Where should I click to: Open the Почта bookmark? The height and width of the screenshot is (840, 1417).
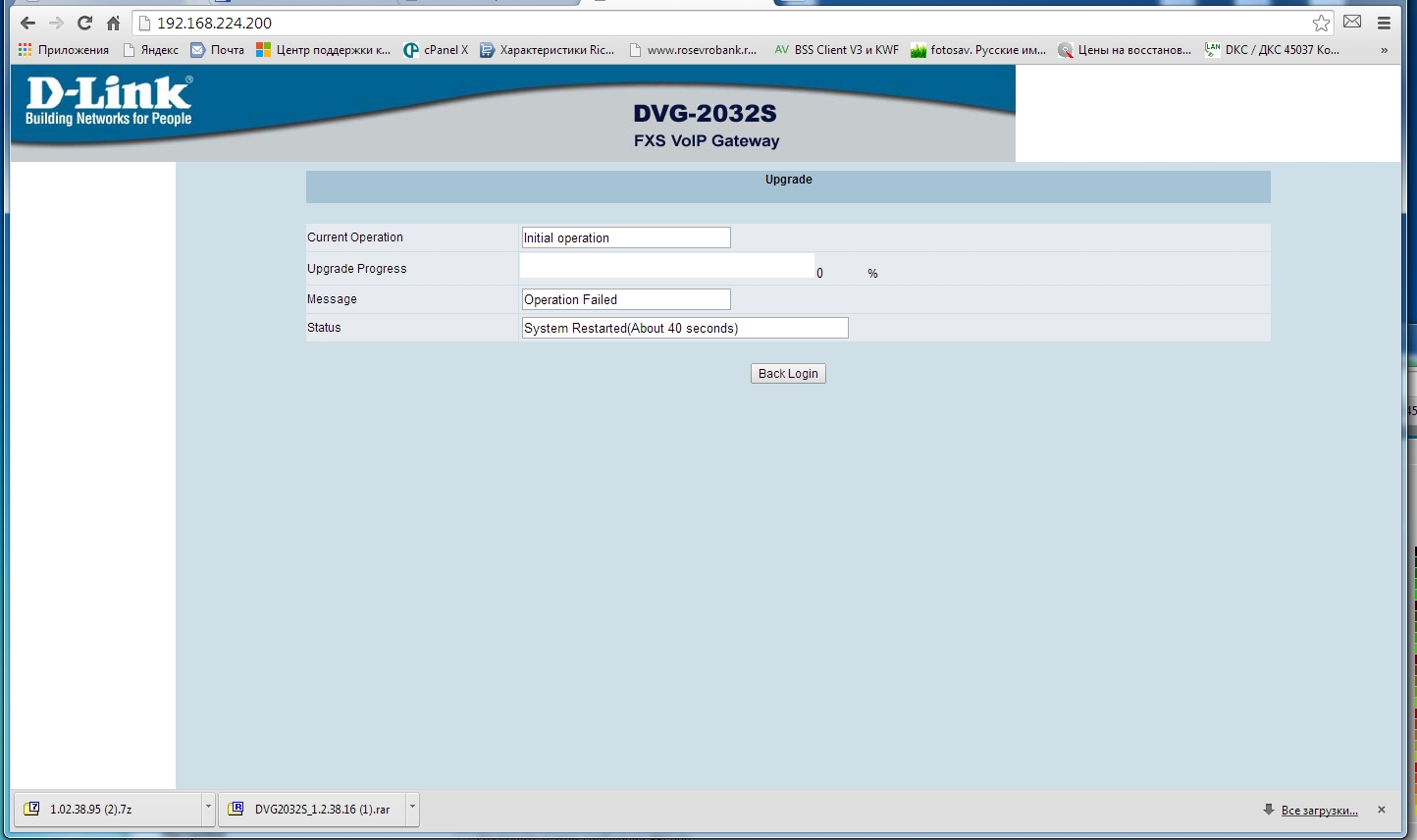[218, 50]
